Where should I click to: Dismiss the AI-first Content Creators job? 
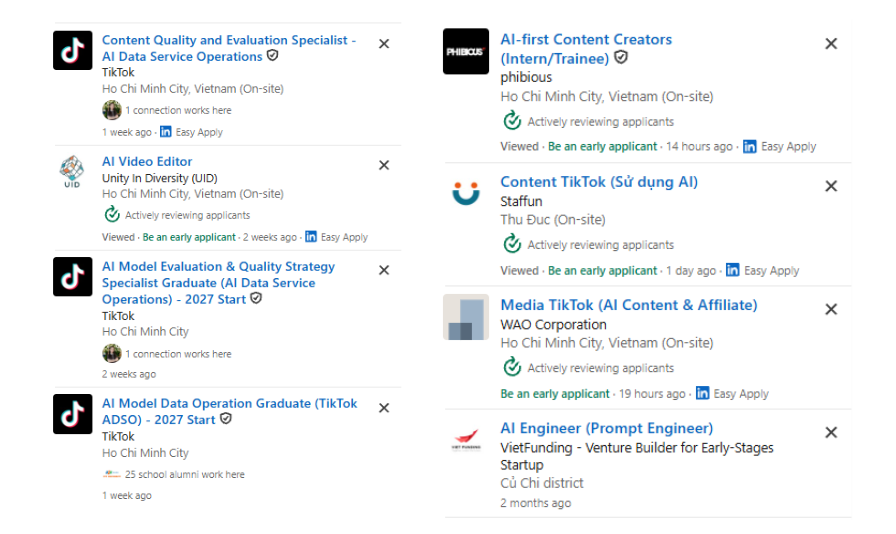(831, 43)
